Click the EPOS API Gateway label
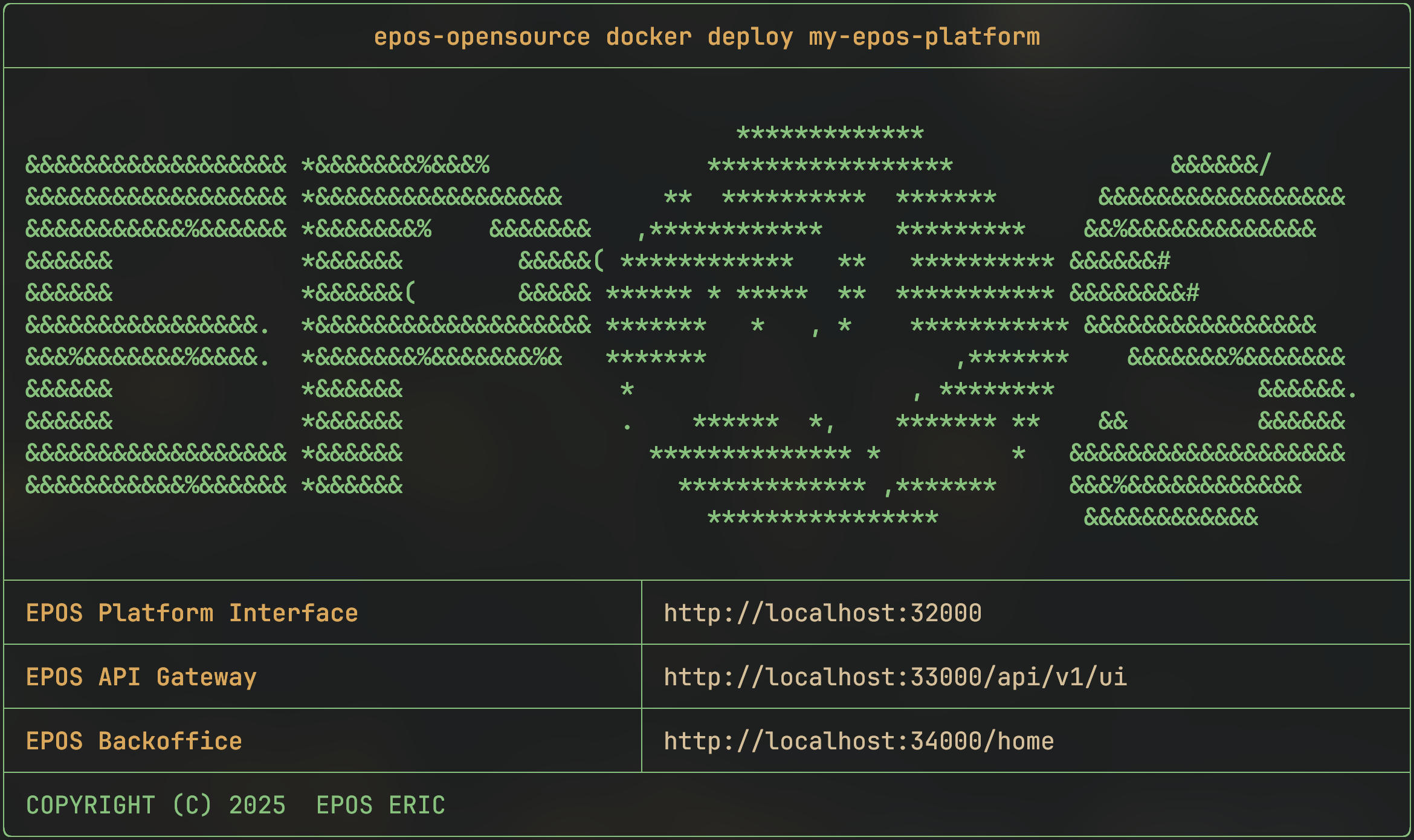This screenshot has width=1414, height=840. click(x=141, y=677)
